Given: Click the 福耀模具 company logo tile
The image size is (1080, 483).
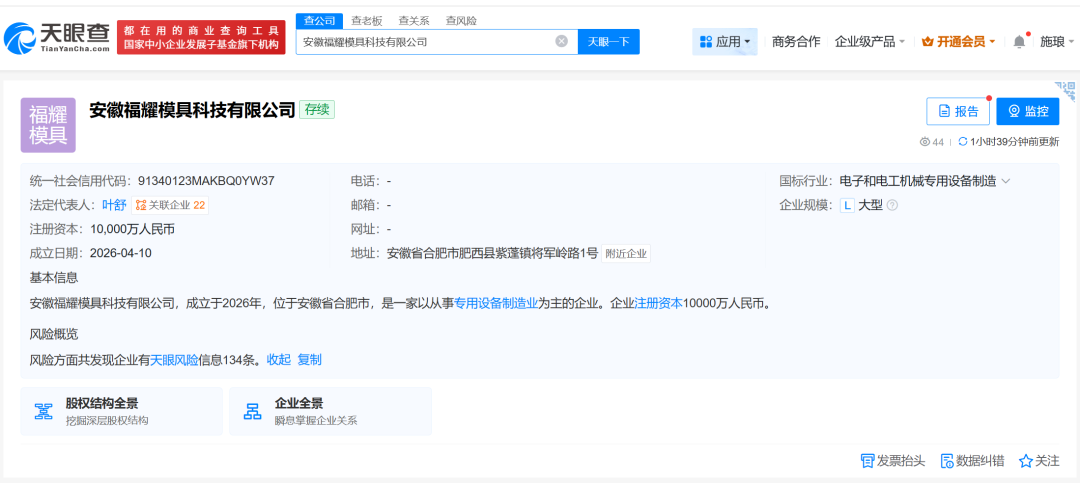Looking at the screenshot, I should point(48,125).
